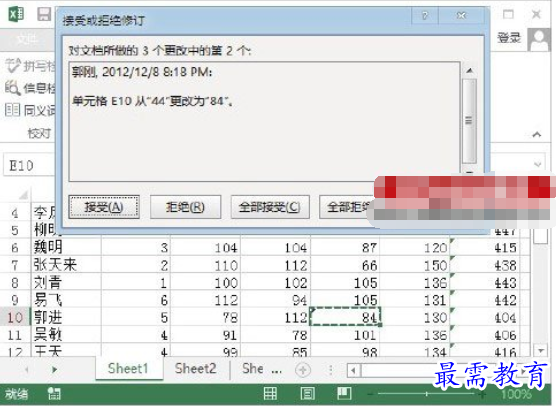Click the Name Box showing E10
556x406 pixels.
29,165
